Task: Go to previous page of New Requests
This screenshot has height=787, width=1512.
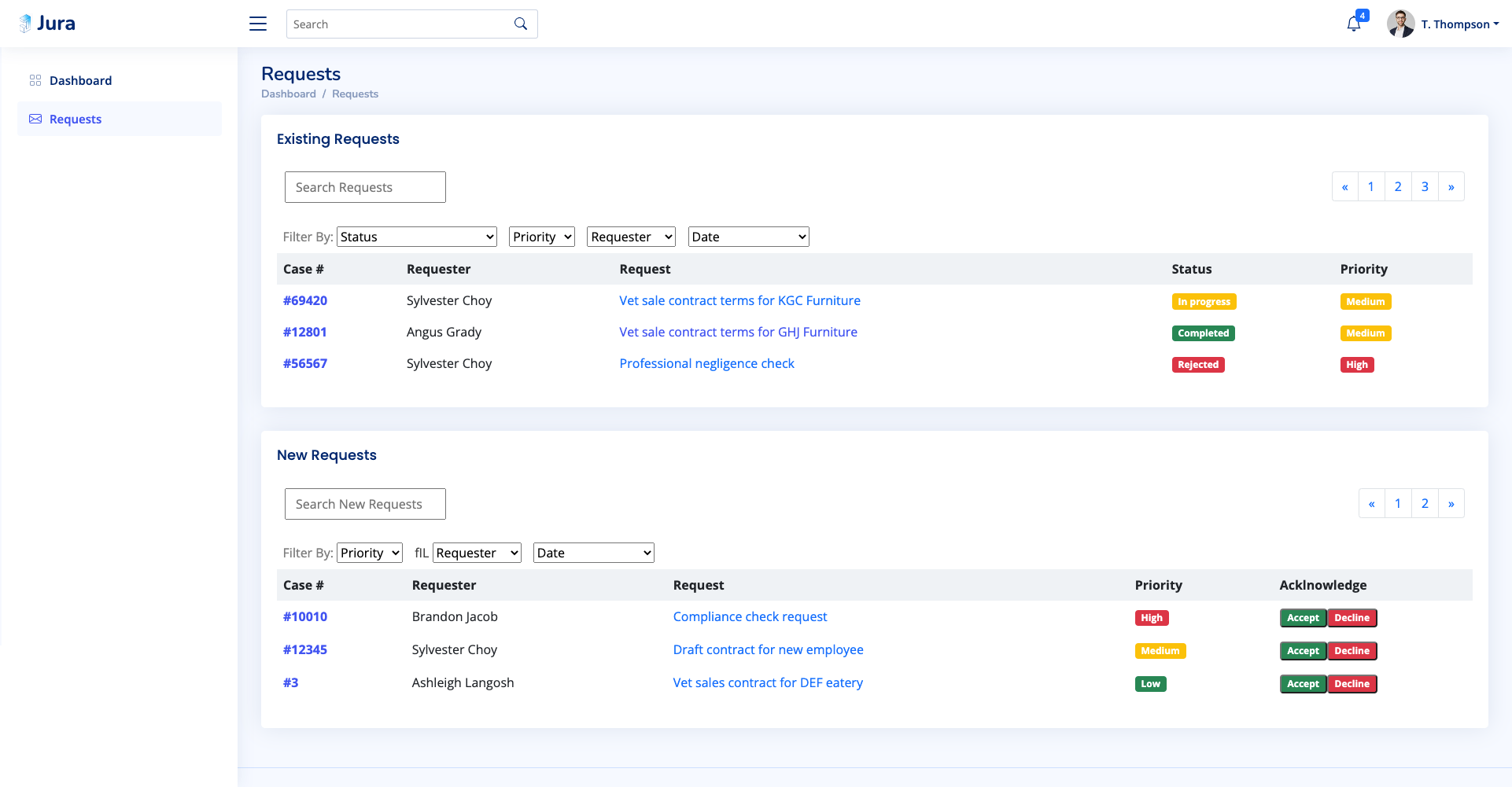Action: [1371, 504]
